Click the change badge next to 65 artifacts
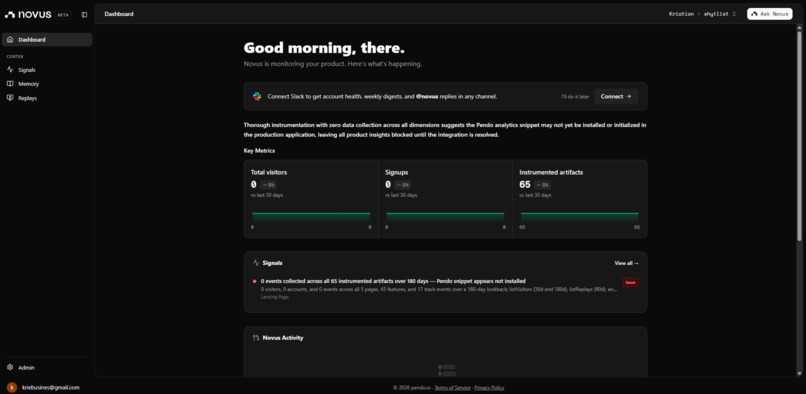The image size is (806, 394). point(542,185)
